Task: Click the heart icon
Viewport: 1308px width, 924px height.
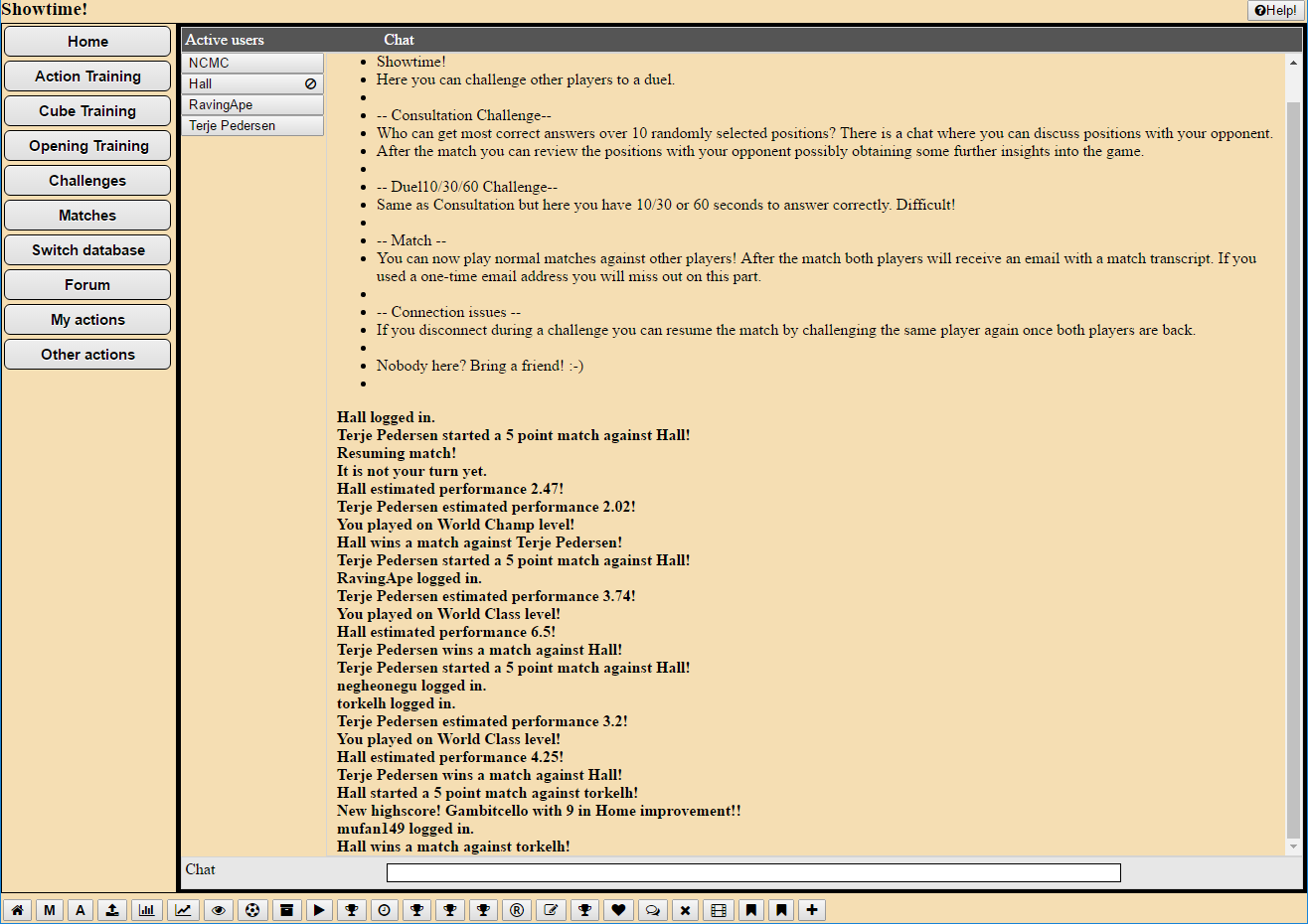Action: [x=618, y=910]
